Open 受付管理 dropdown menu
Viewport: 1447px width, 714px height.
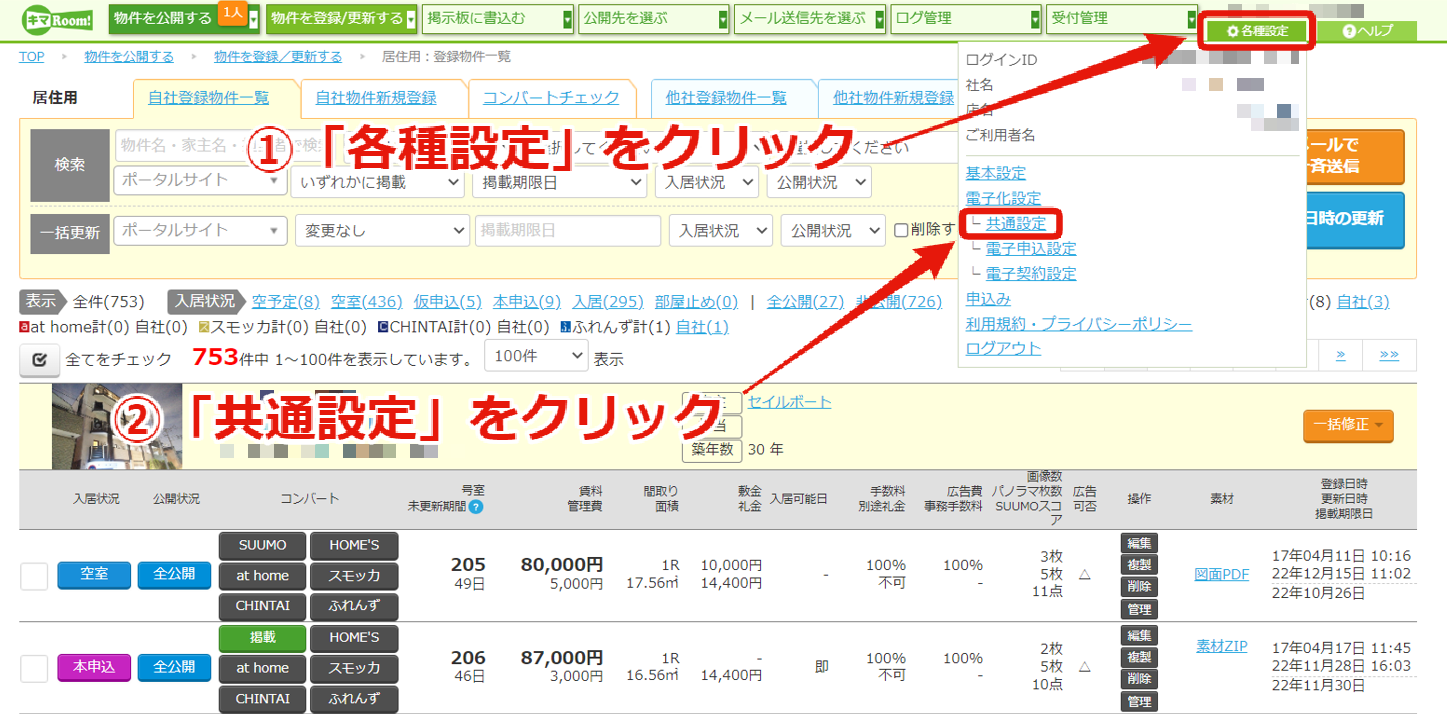coord(1122,18)
